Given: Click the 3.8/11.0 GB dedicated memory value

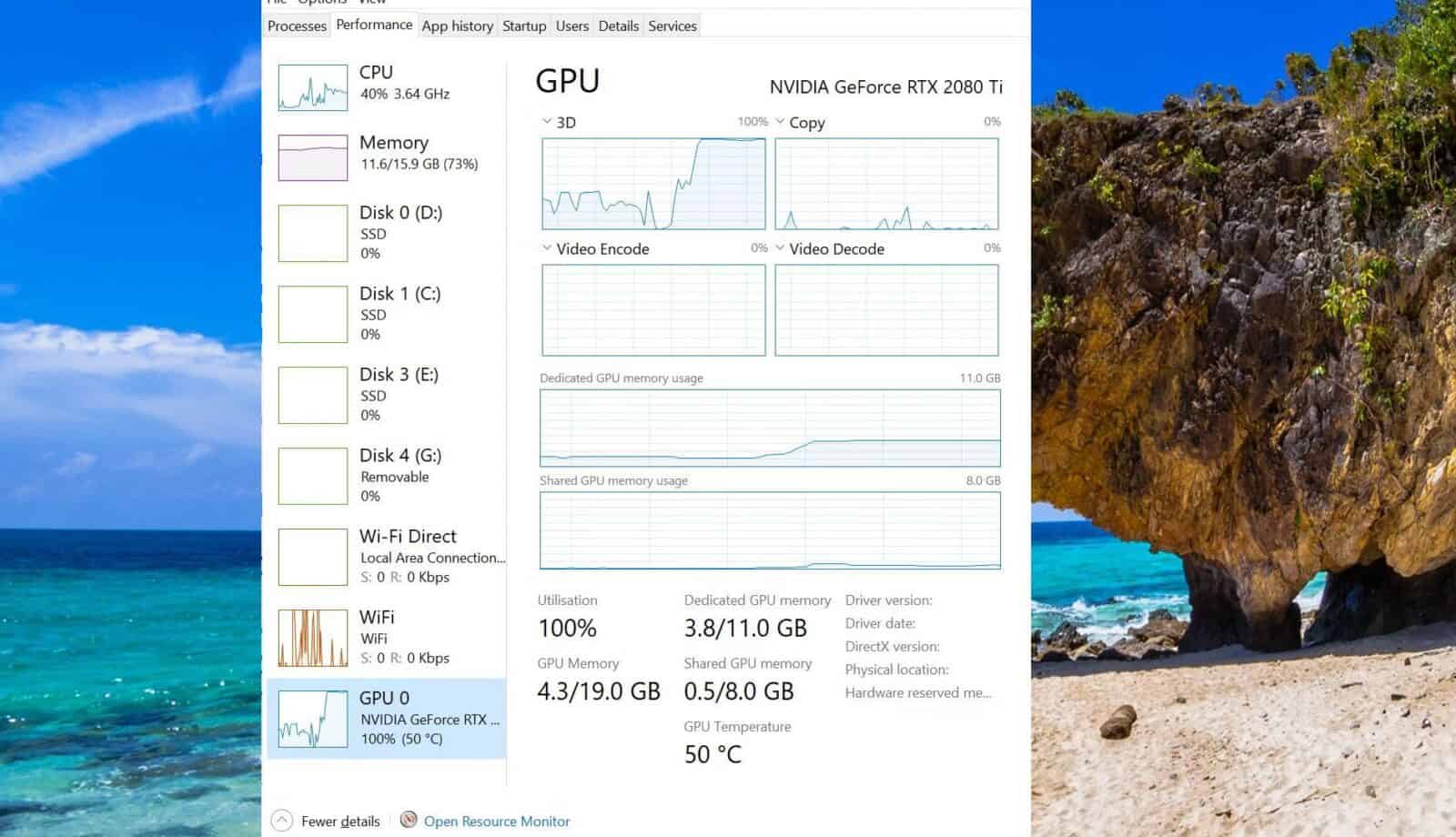Looking at the screenshot, I should coord(745,628).
